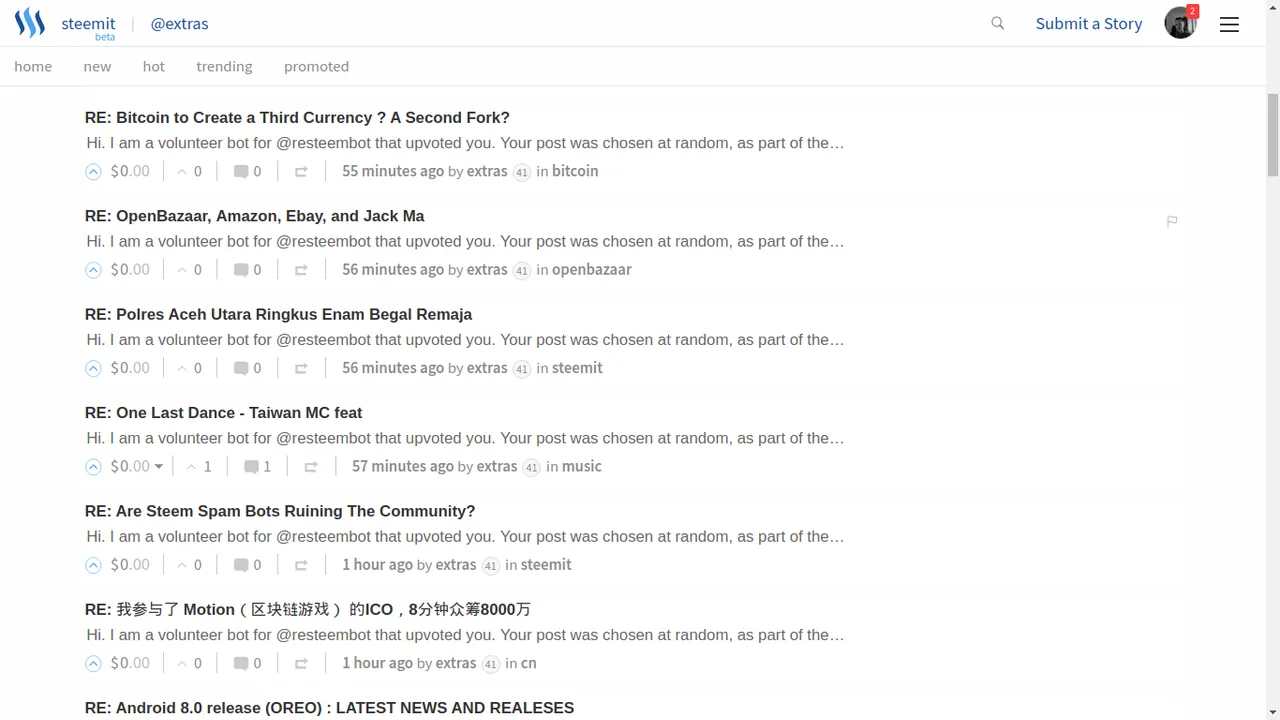
Task: Upvote the Steem Spam Bots post
Action: tap(93, 565)
